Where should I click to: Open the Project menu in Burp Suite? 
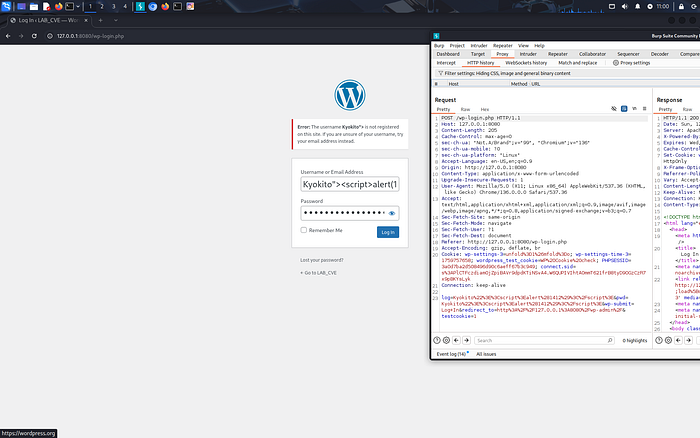tap(457, 46)
